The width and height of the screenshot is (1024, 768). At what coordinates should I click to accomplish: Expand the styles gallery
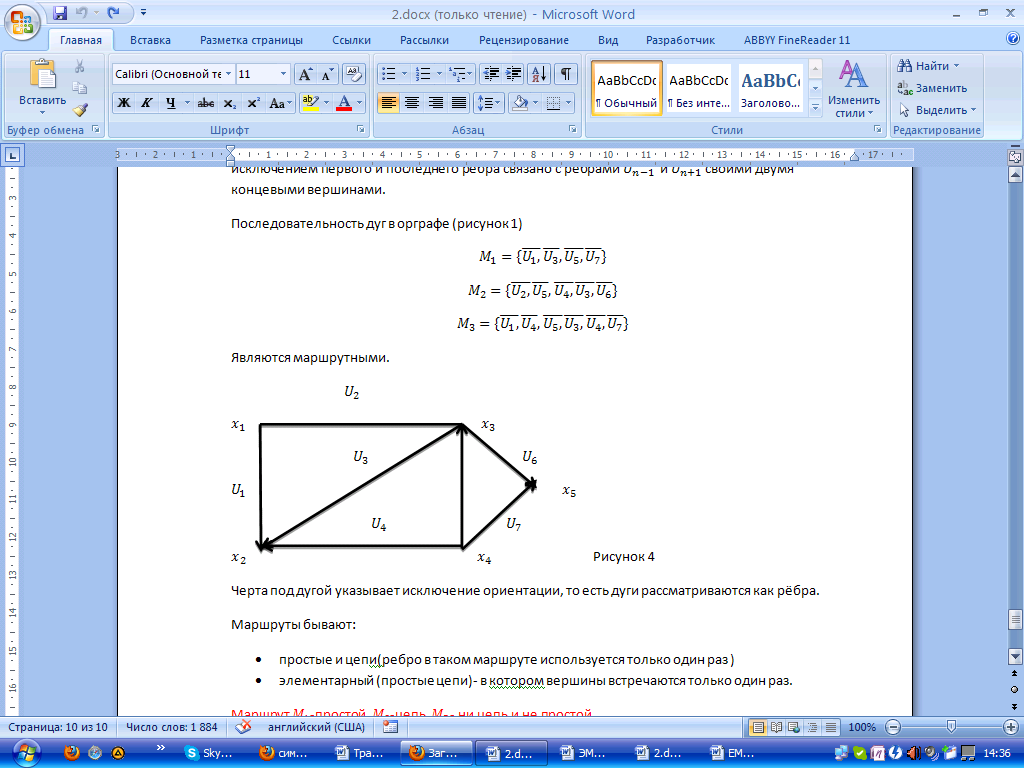(815, 107)
